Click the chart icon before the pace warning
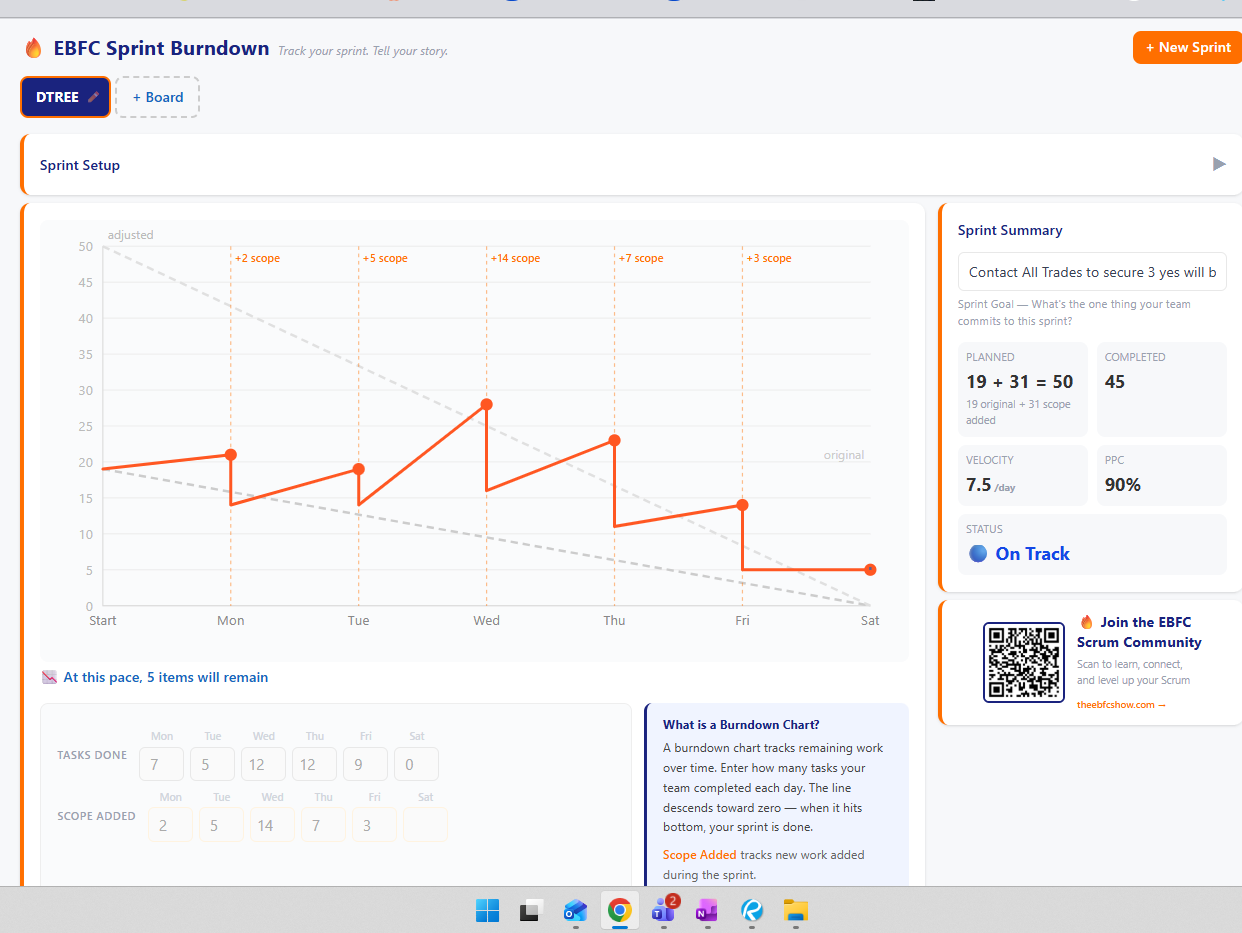Image resolution: width=1242 pixels, height=933 pixels. [49, 677]
